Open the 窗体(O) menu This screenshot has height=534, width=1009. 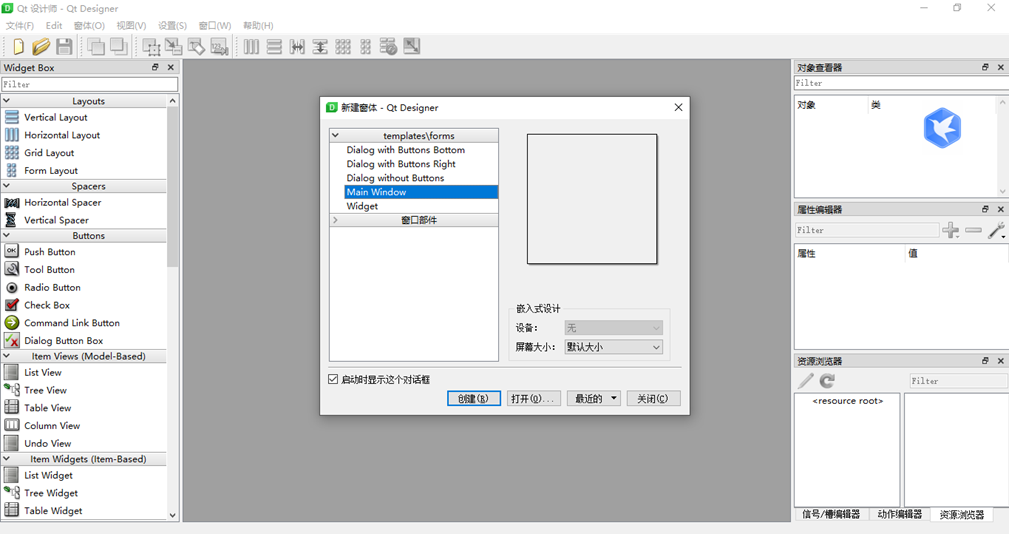pos(89,26)
